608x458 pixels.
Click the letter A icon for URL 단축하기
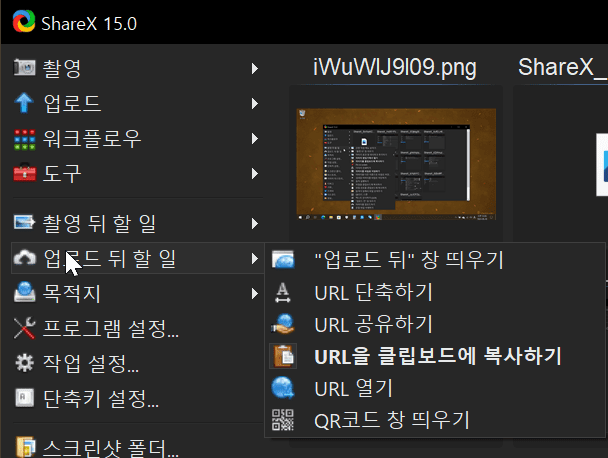(283, 292)
